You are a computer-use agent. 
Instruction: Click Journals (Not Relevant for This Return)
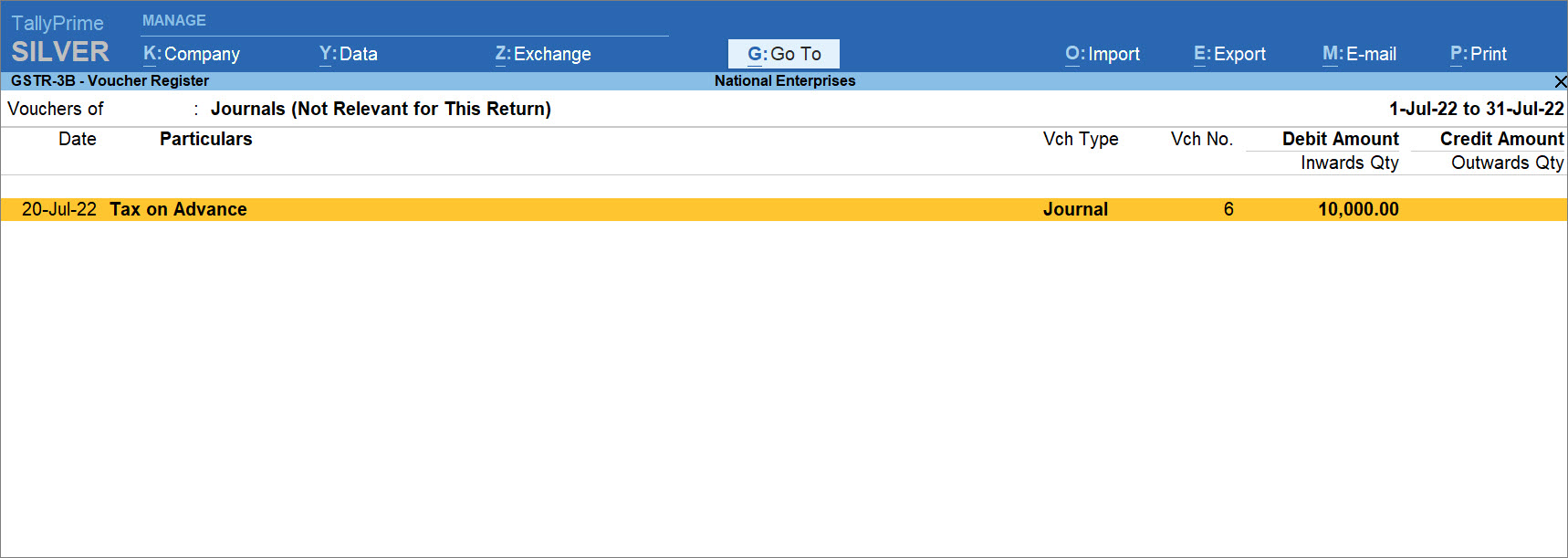tap(381, 109)
